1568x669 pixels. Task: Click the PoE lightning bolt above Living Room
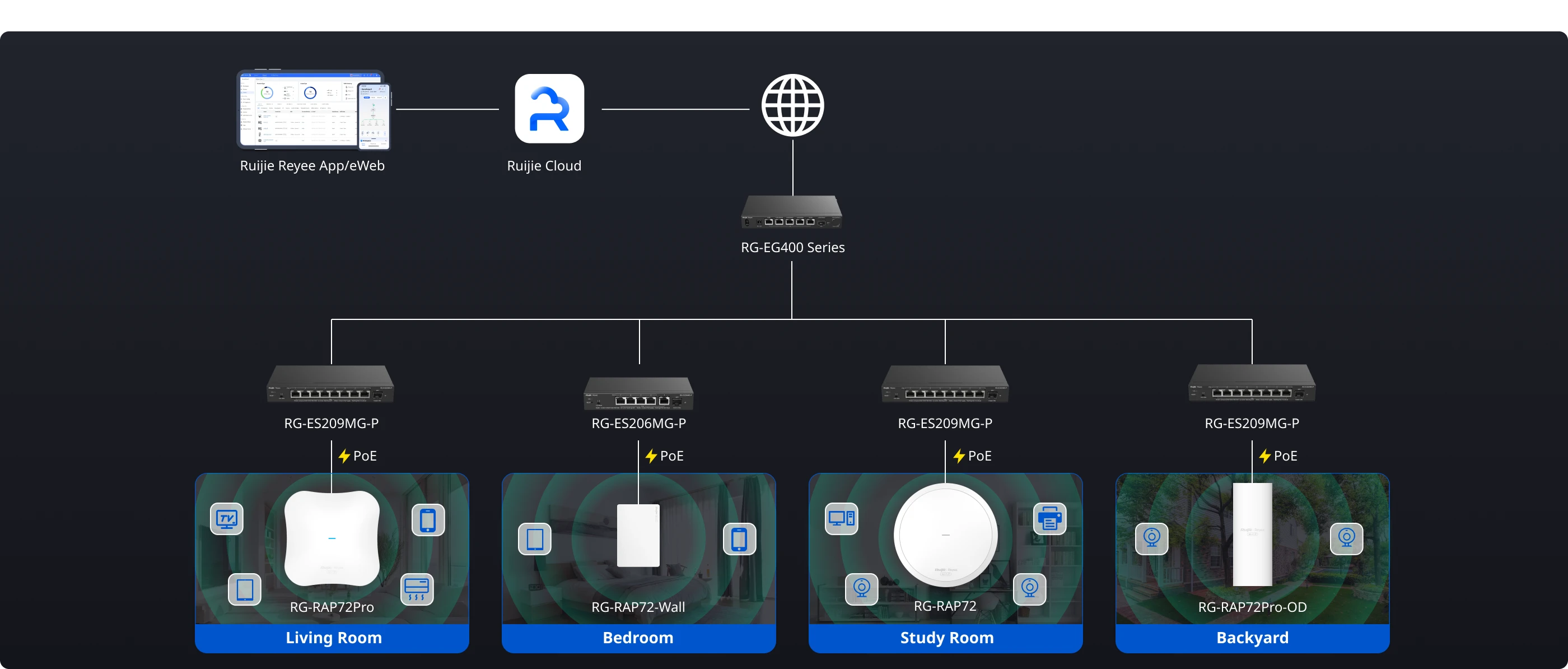[x=344, y=456]
